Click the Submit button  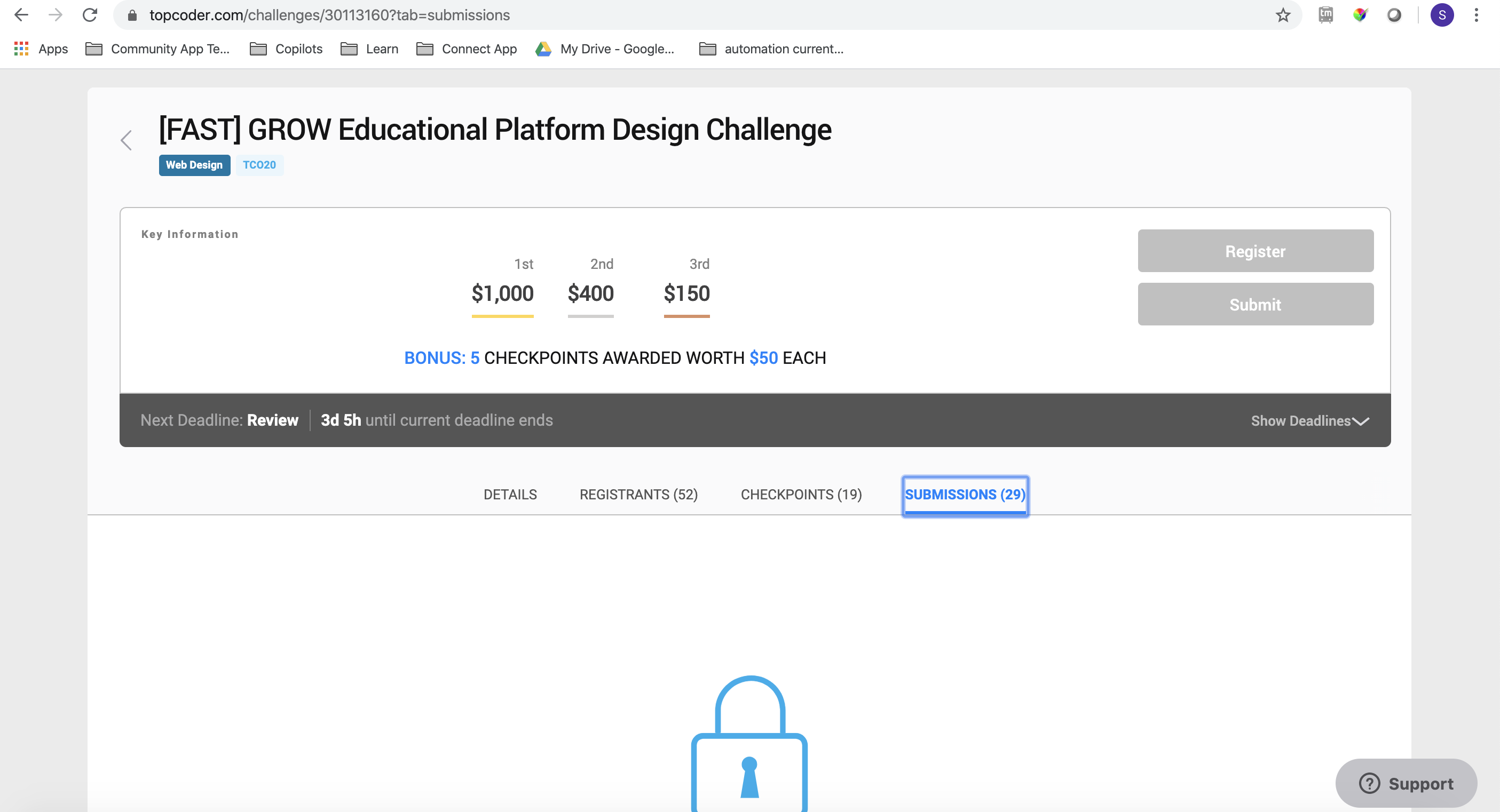(x=1256, y=305)
